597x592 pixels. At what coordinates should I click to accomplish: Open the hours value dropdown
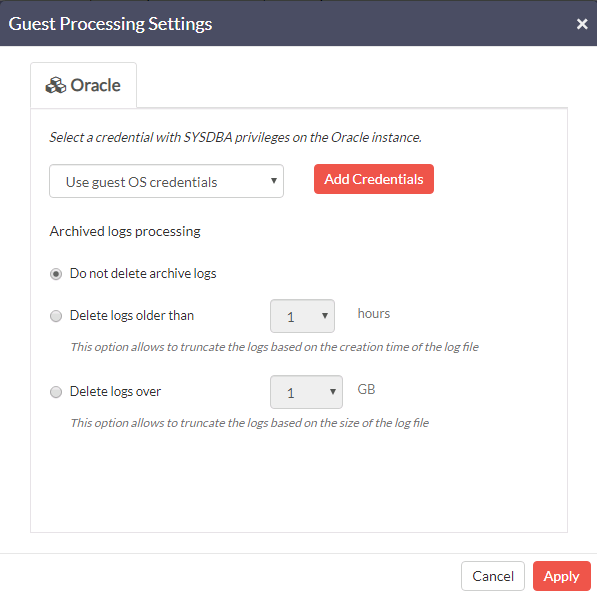click(x=302, y=316)
